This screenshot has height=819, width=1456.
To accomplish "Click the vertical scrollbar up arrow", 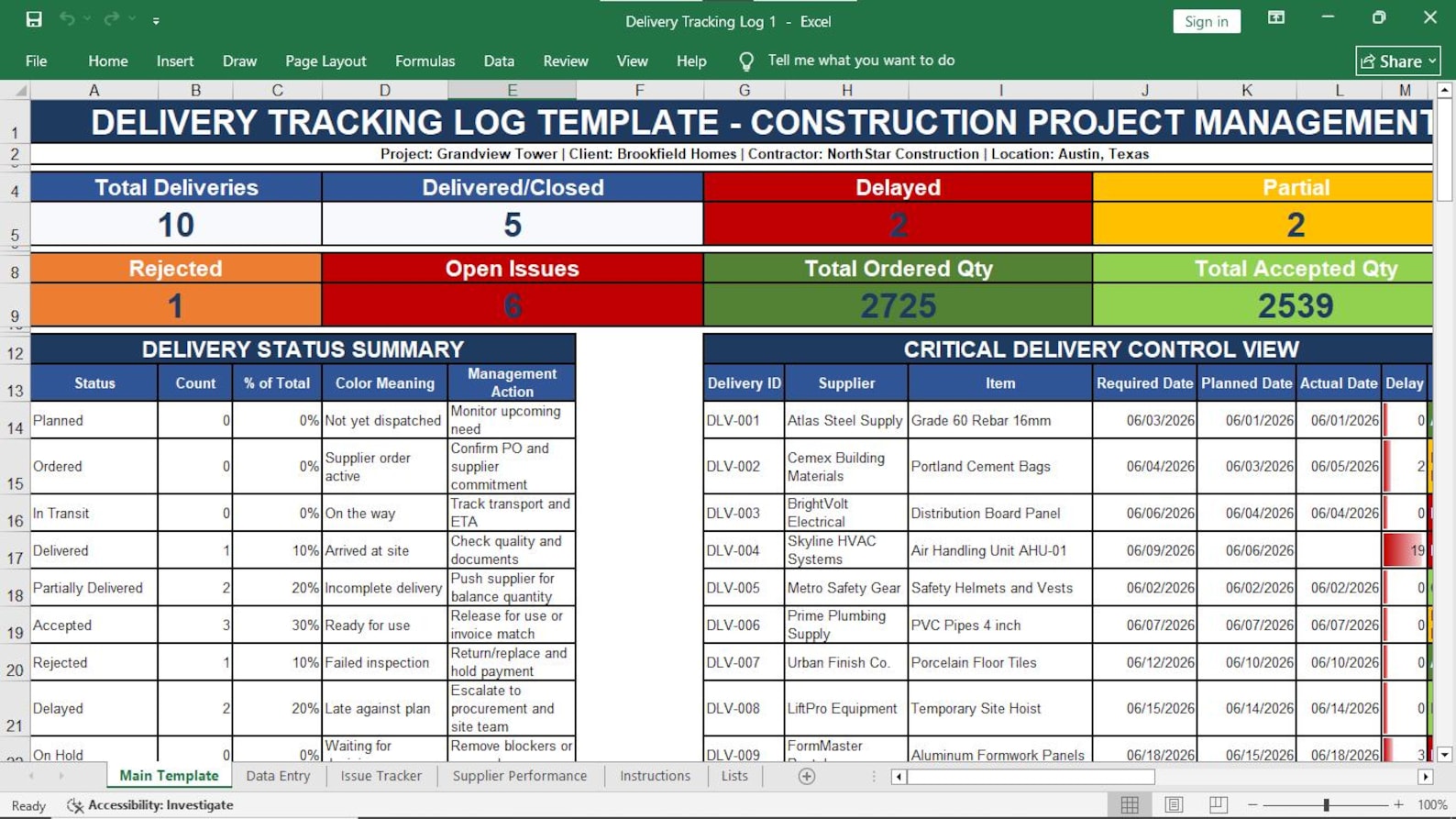I will [1445, 90].
